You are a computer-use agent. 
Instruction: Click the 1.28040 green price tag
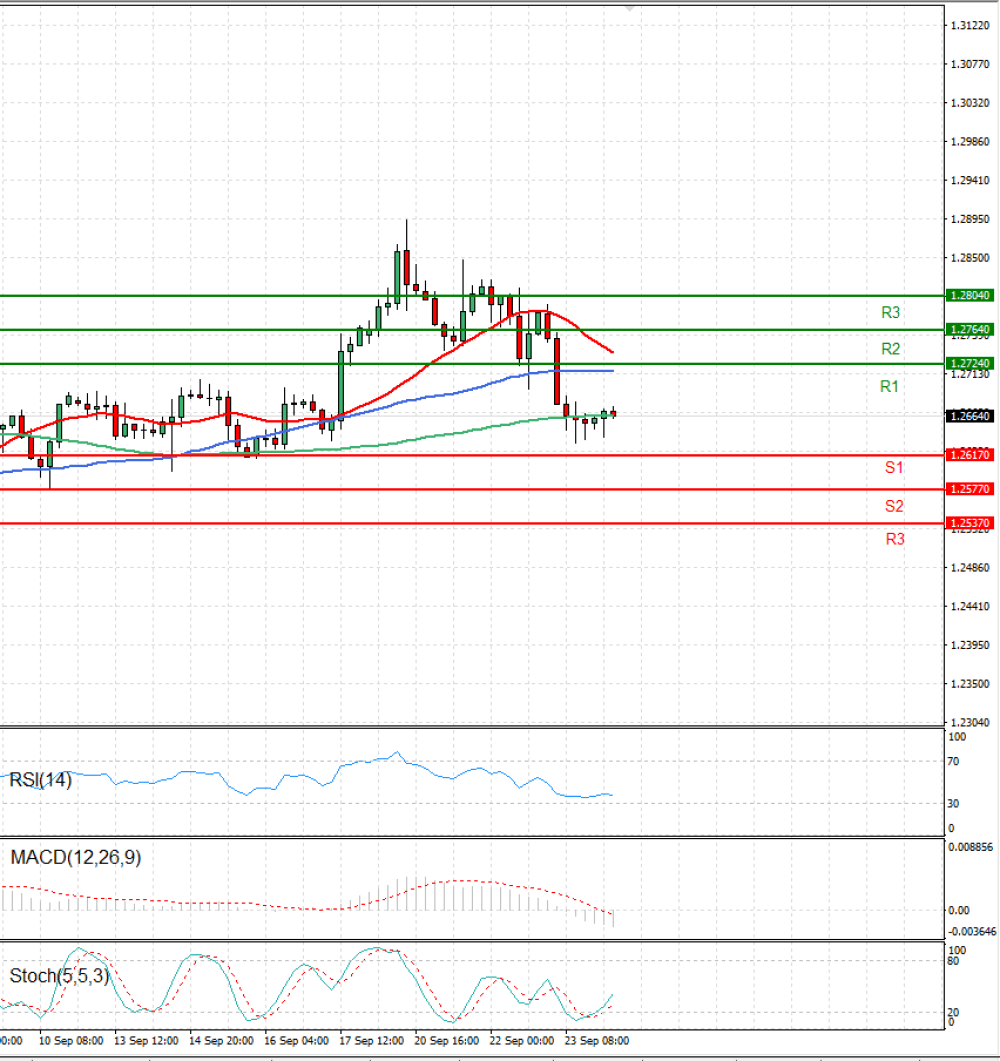click(x=971, y=296)
